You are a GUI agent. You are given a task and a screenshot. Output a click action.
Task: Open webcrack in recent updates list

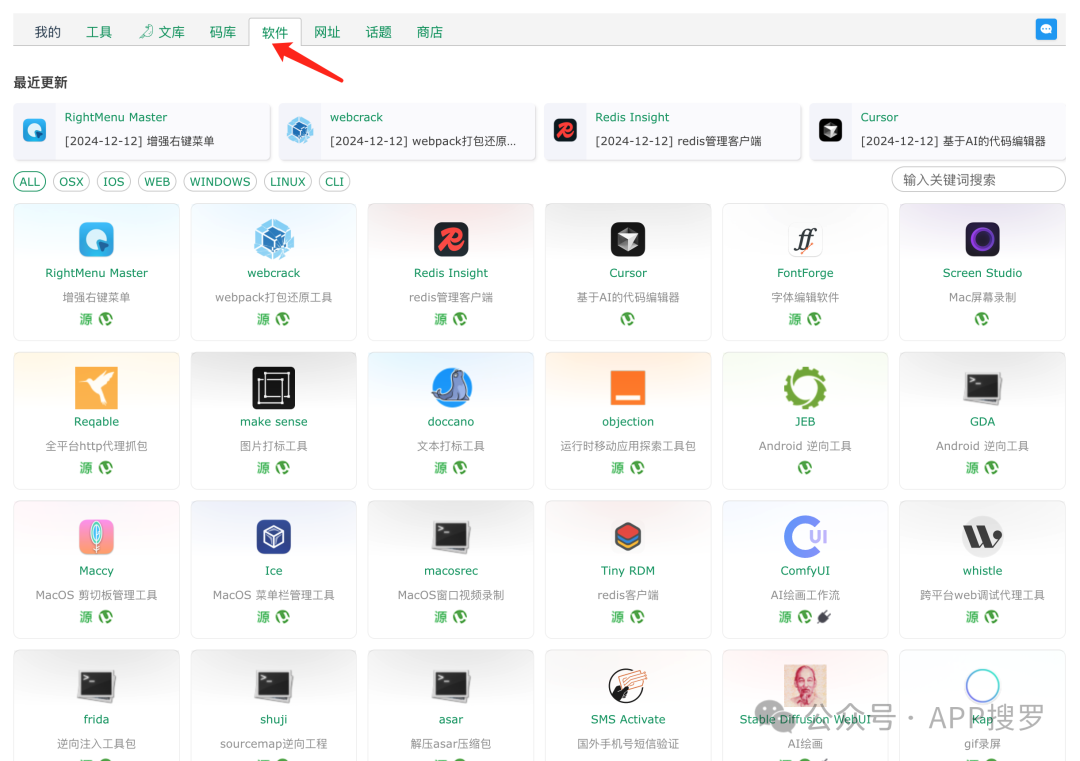point(407,131)
